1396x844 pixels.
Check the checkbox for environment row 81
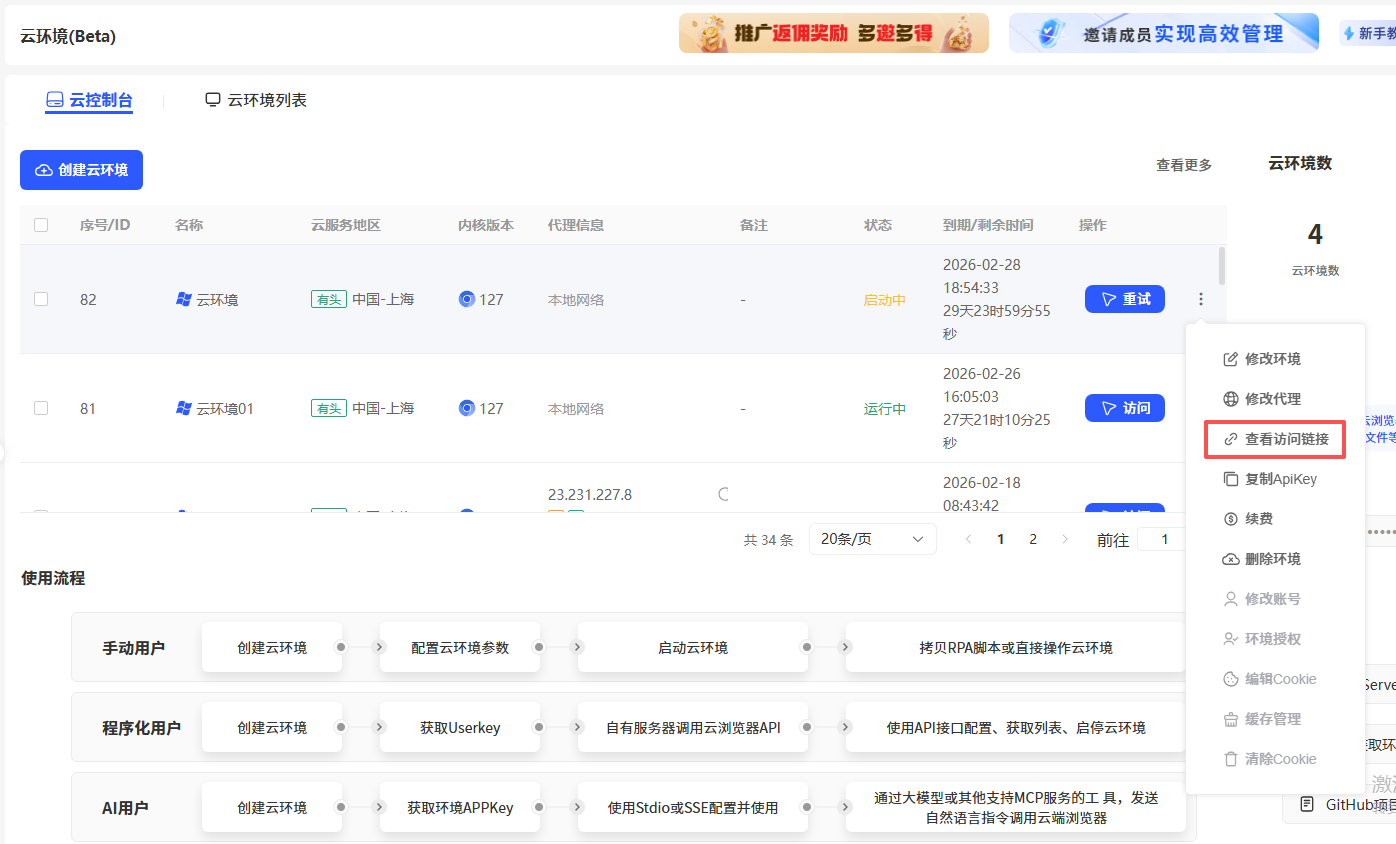coord(40,408)
